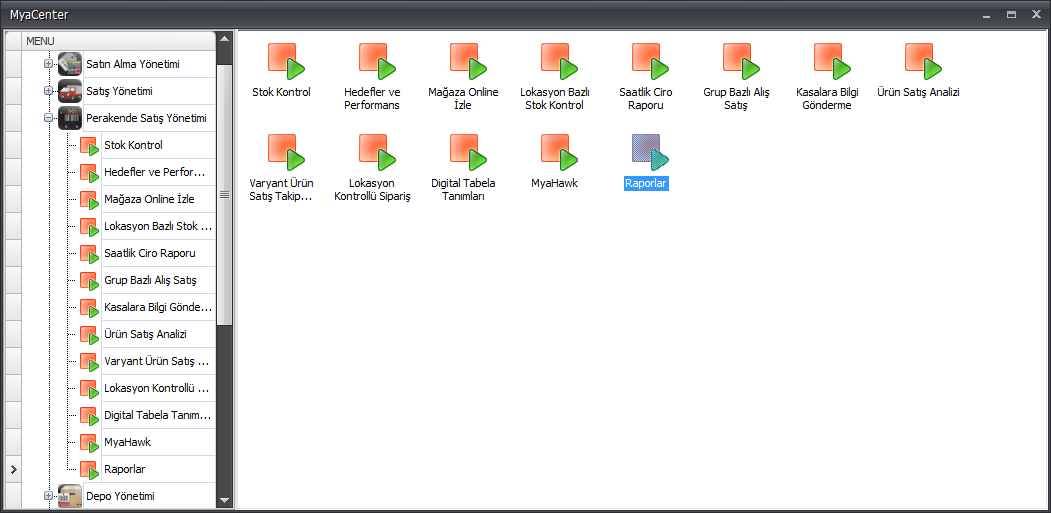Expand the Depo Yönetimi tree node
Viewport: 1051px width, 513px height.
(x=47, y=496)
